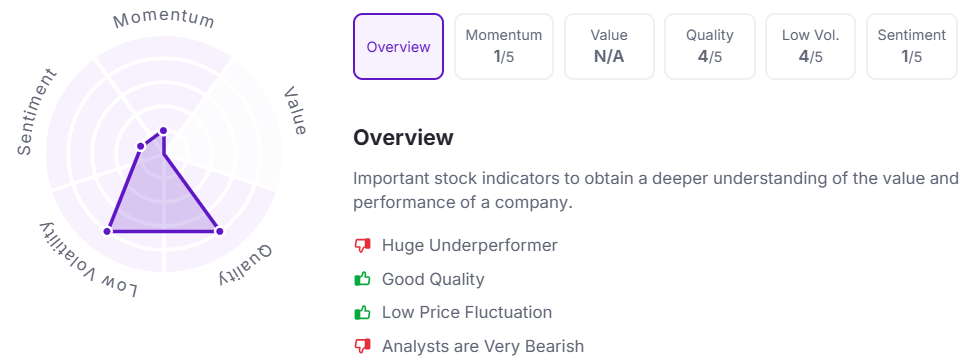Screen dimensions: 969x361
Task: Open the Quality 4/5 tab
Action: tap(709, 46)
